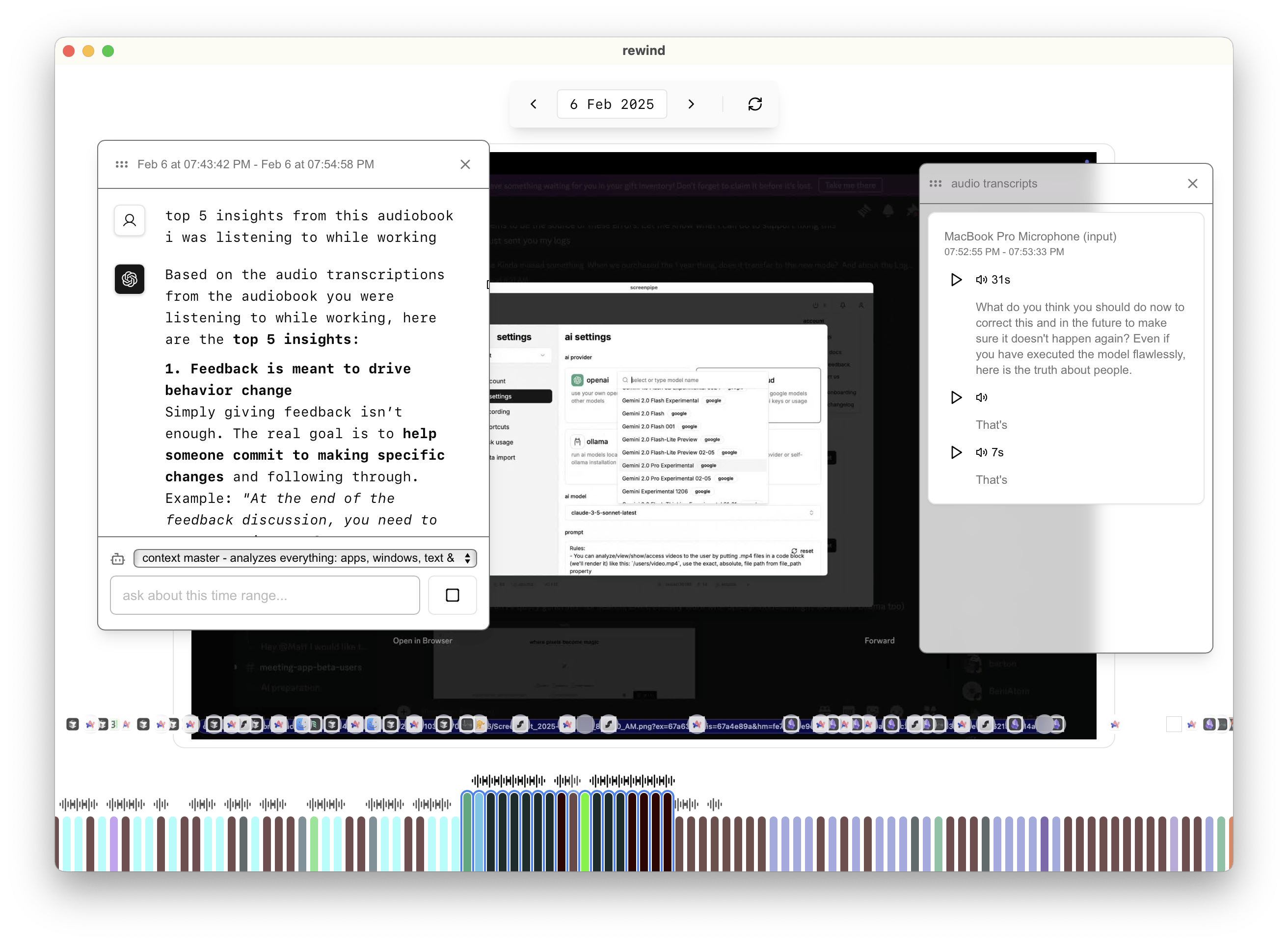Viewport: 1288px width, 944px height.
Task: Choose Gemini 2.0 Flash-Lite Preview 02-05
Action: point(693,452)
